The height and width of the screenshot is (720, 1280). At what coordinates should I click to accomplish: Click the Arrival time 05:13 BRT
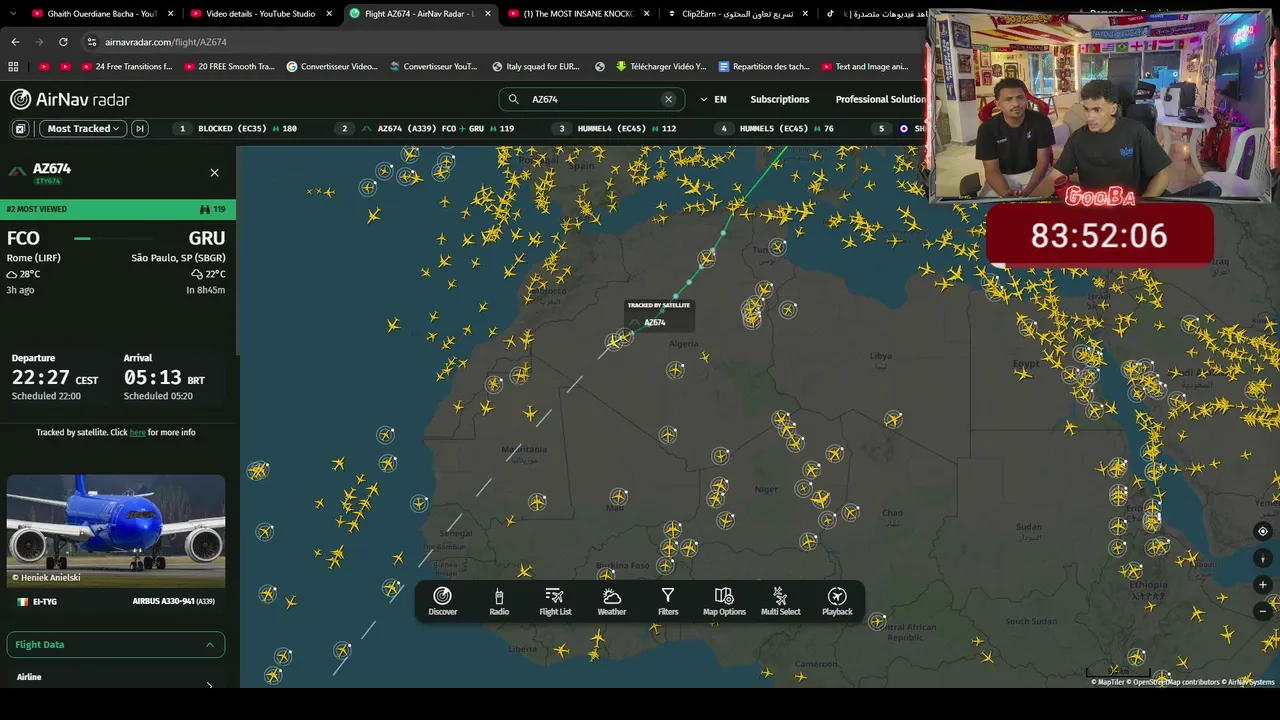(164, 378)
